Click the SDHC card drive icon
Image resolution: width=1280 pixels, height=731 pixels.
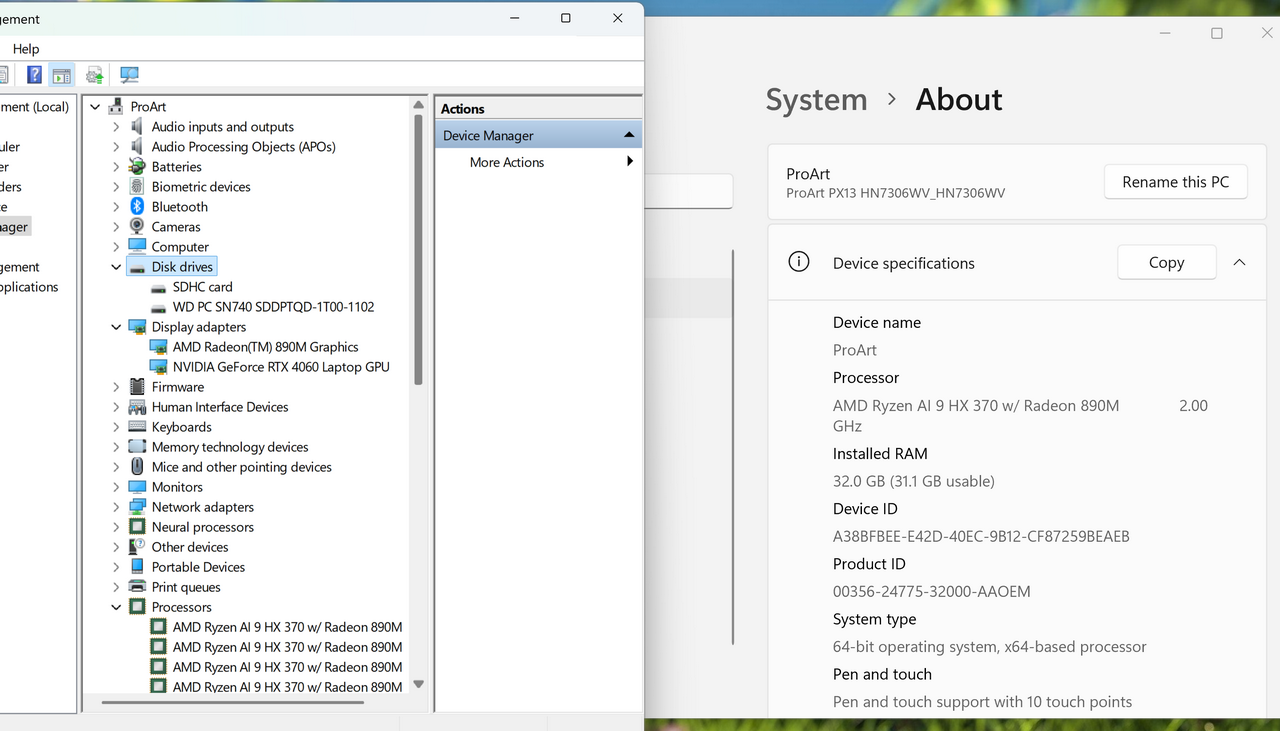click(158, 287)
